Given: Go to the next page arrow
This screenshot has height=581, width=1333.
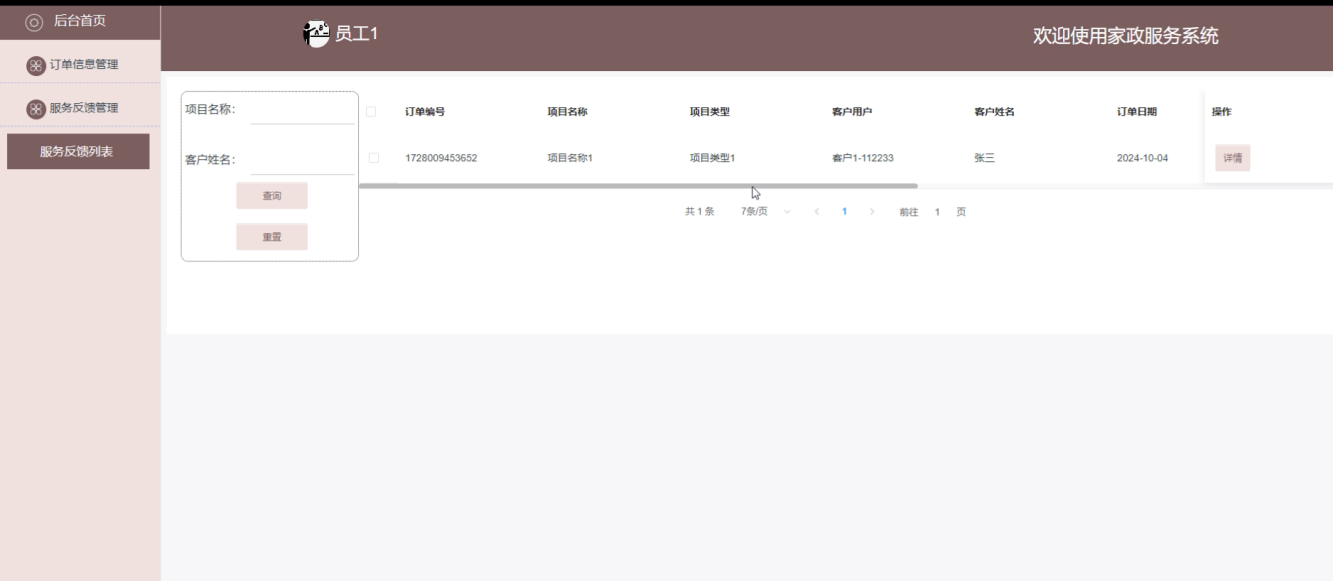Looking at the screenshot, I should 872,212.
